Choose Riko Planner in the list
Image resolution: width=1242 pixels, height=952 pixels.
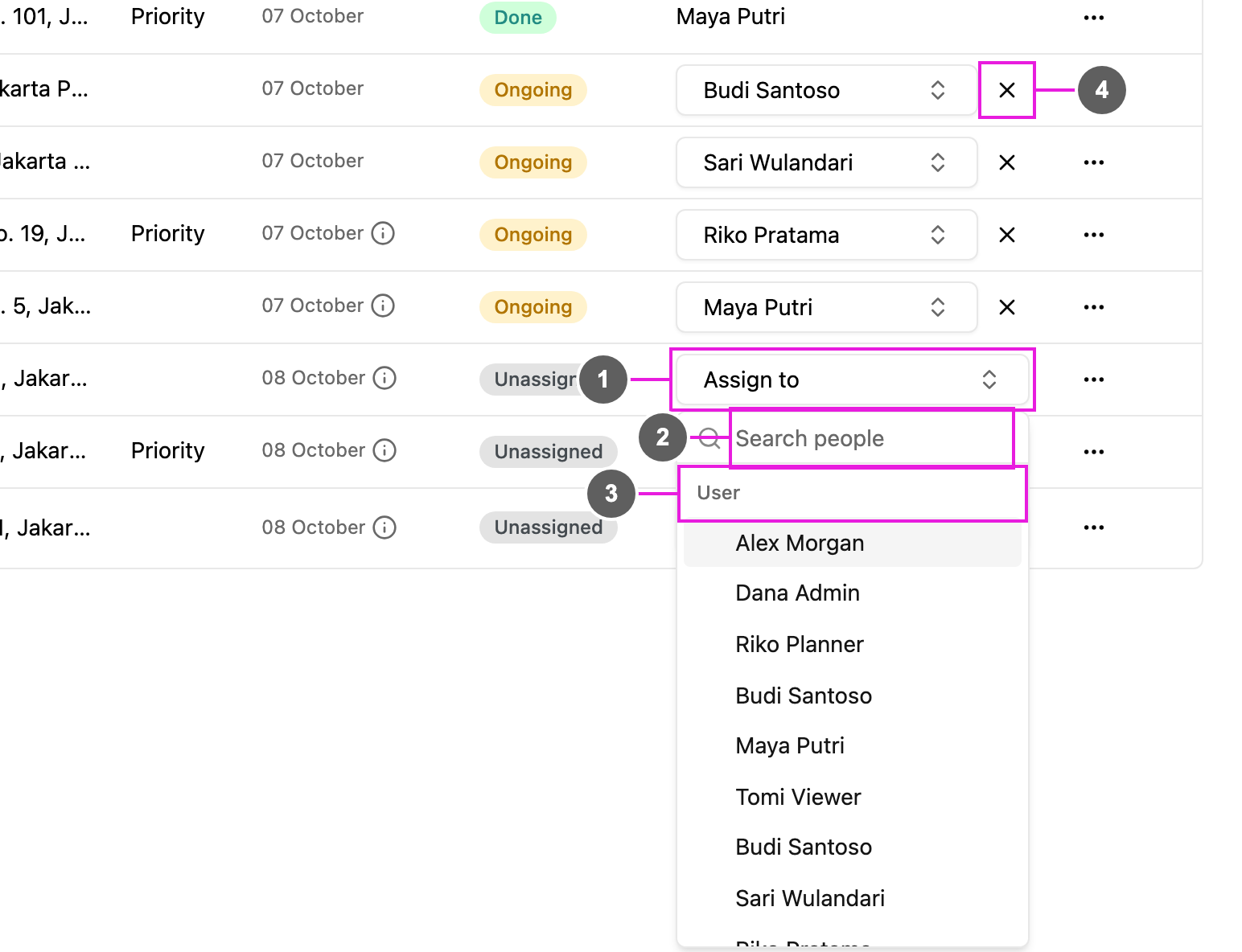click(x=852, y=645)
